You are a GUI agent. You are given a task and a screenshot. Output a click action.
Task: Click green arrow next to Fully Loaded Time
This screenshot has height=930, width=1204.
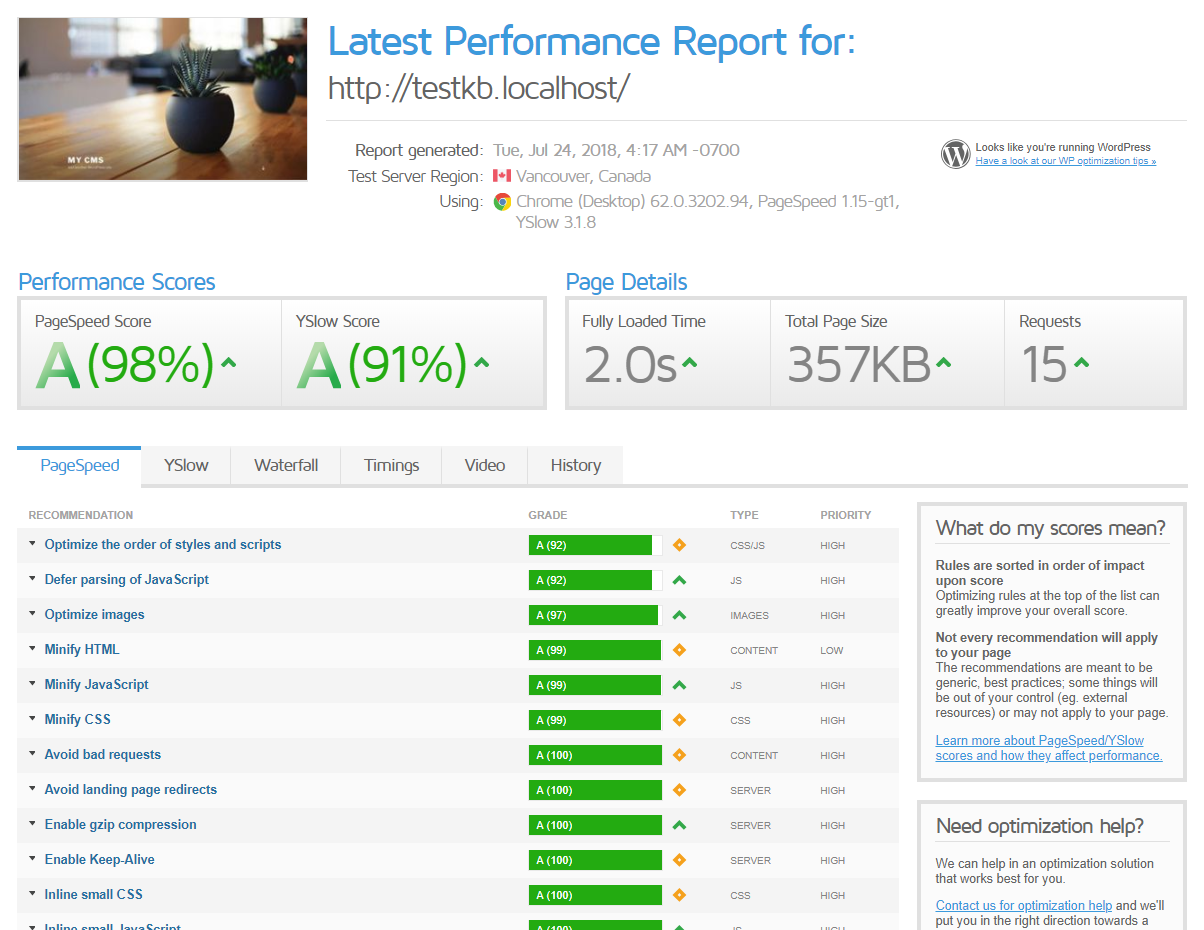(689, 364)
